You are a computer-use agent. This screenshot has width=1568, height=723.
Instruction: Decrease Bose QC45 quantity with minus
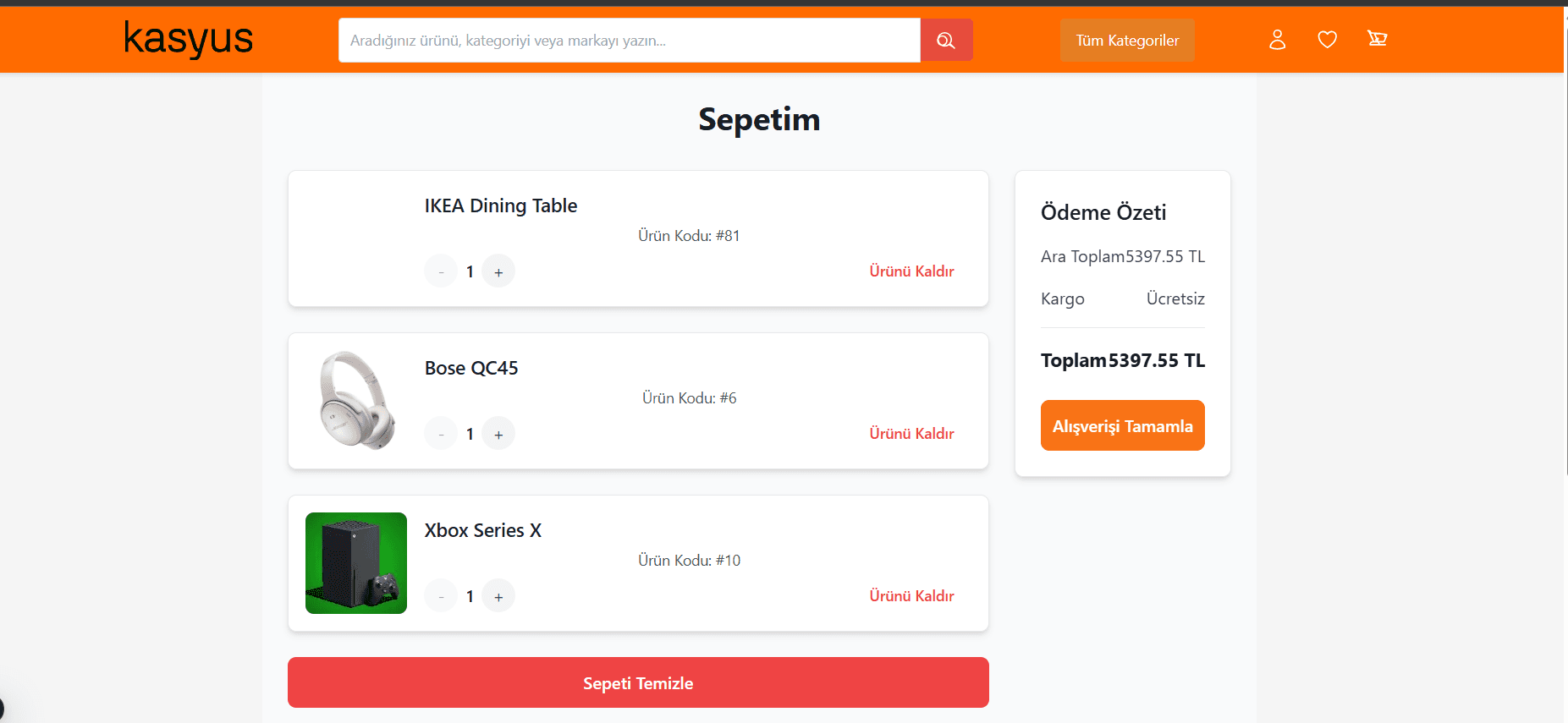[441, 434]
